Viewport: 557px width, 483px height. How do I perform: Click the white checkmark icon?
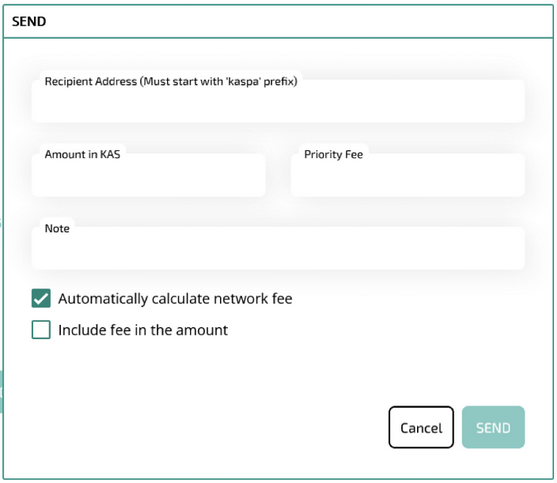pyautogui.click(x=41, y=298)
